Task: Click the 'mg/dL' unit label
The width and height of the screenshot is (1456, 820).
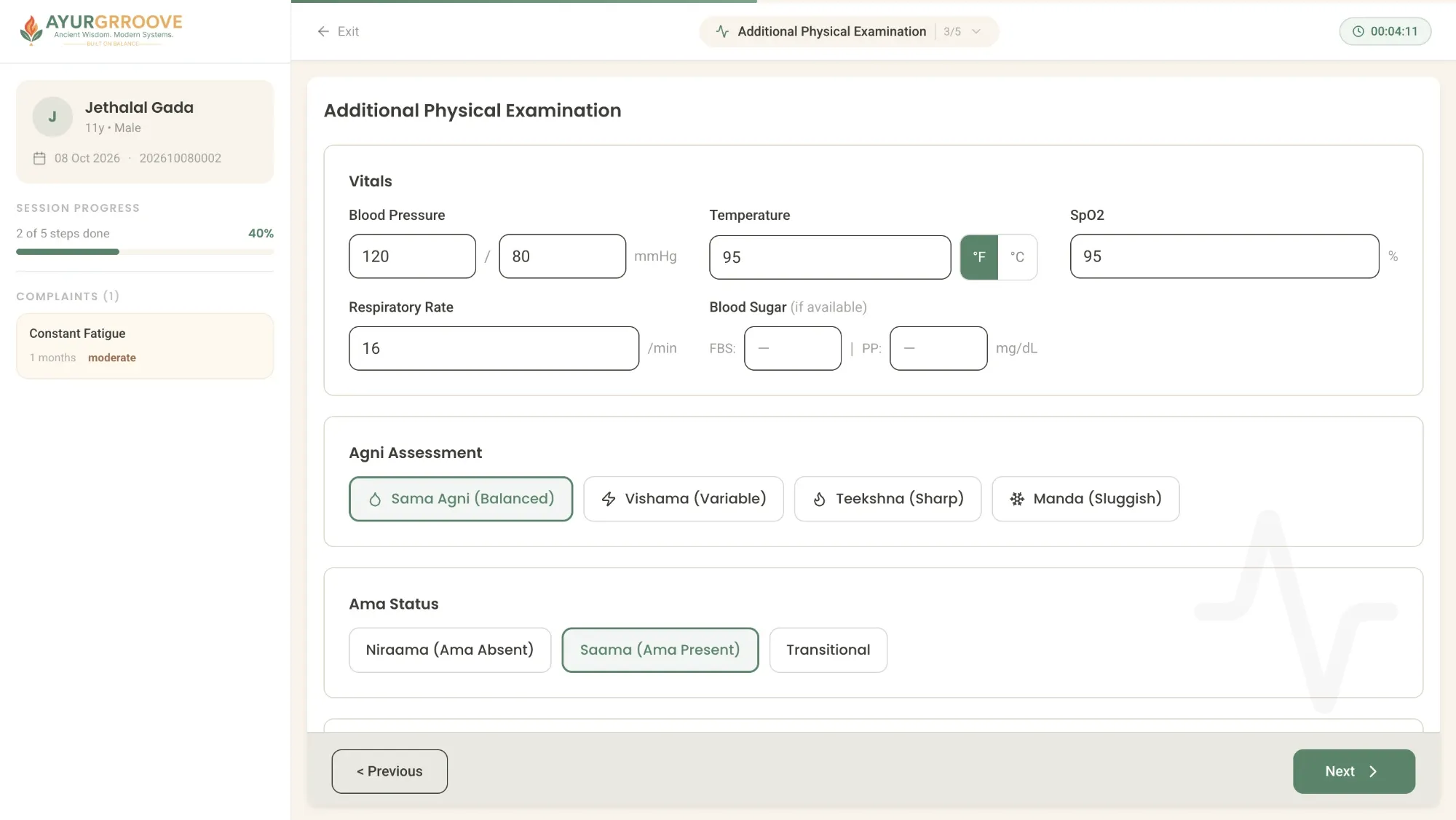Action: tap(1016, 348)
